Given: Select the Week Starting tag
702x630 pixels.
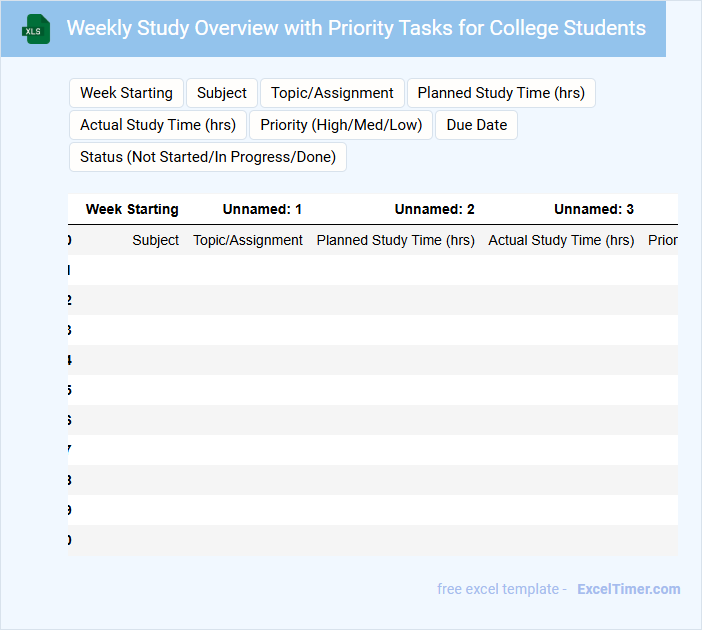Looking at the screenshot, I should pos(126,93).
